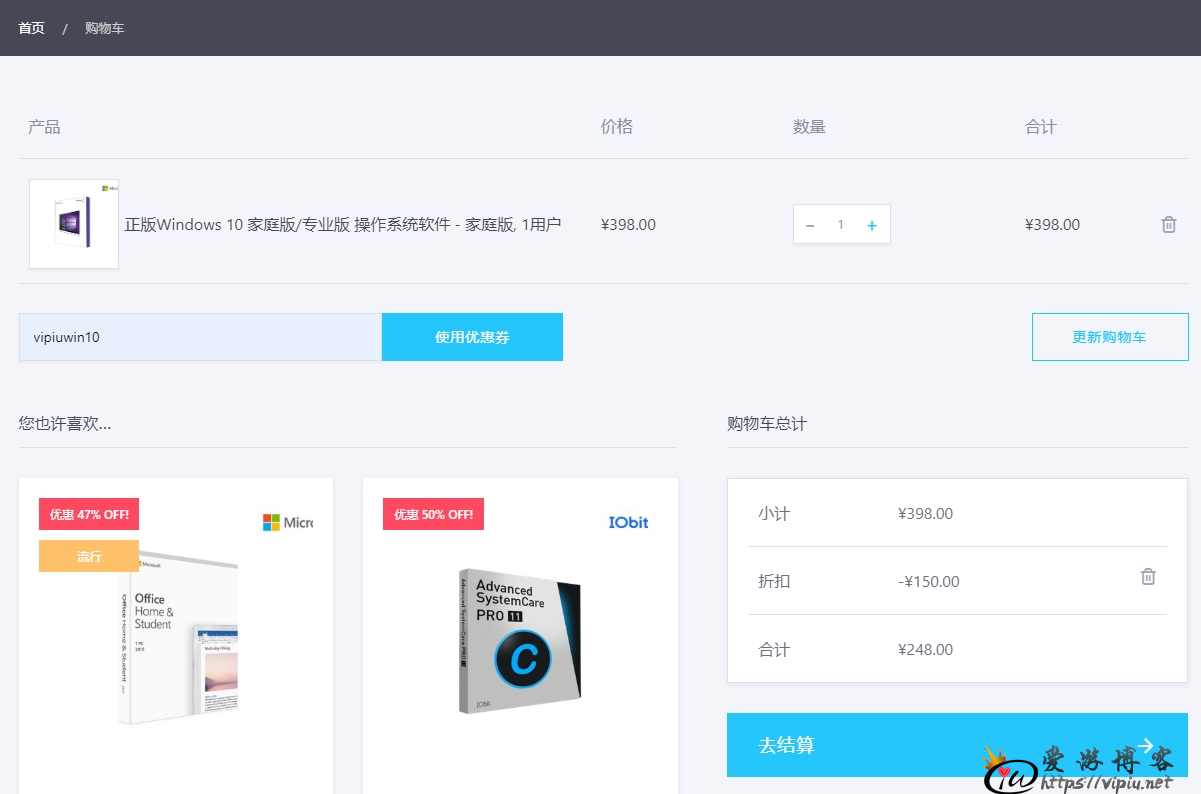This screenshot has width=1201, height=794.
Task: Click the unit price ¥398.00 in row
Action: (628, 225)
